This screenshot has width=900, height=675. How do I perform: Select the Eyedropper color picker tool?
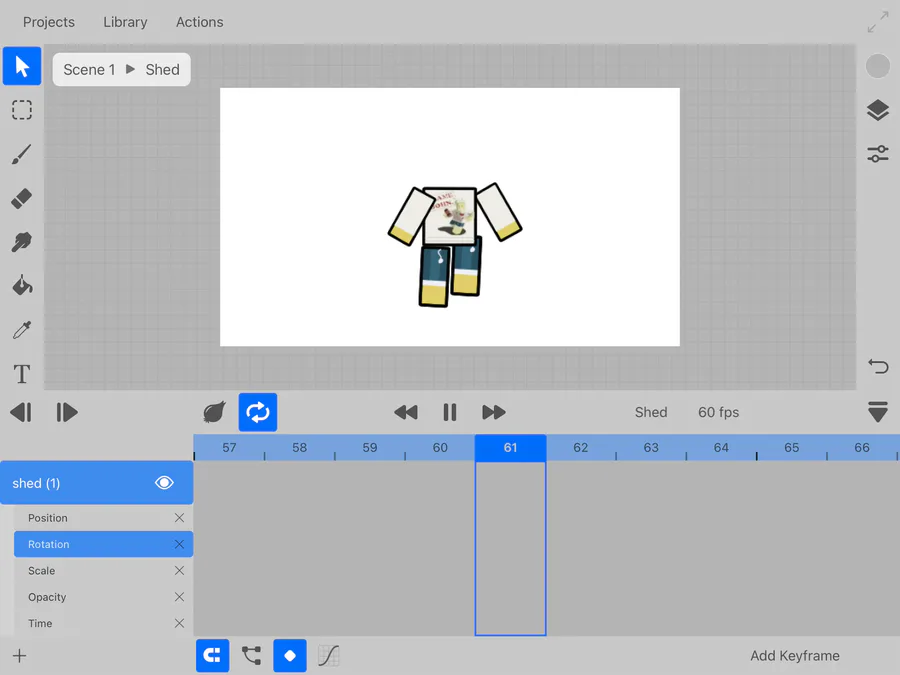22,329
